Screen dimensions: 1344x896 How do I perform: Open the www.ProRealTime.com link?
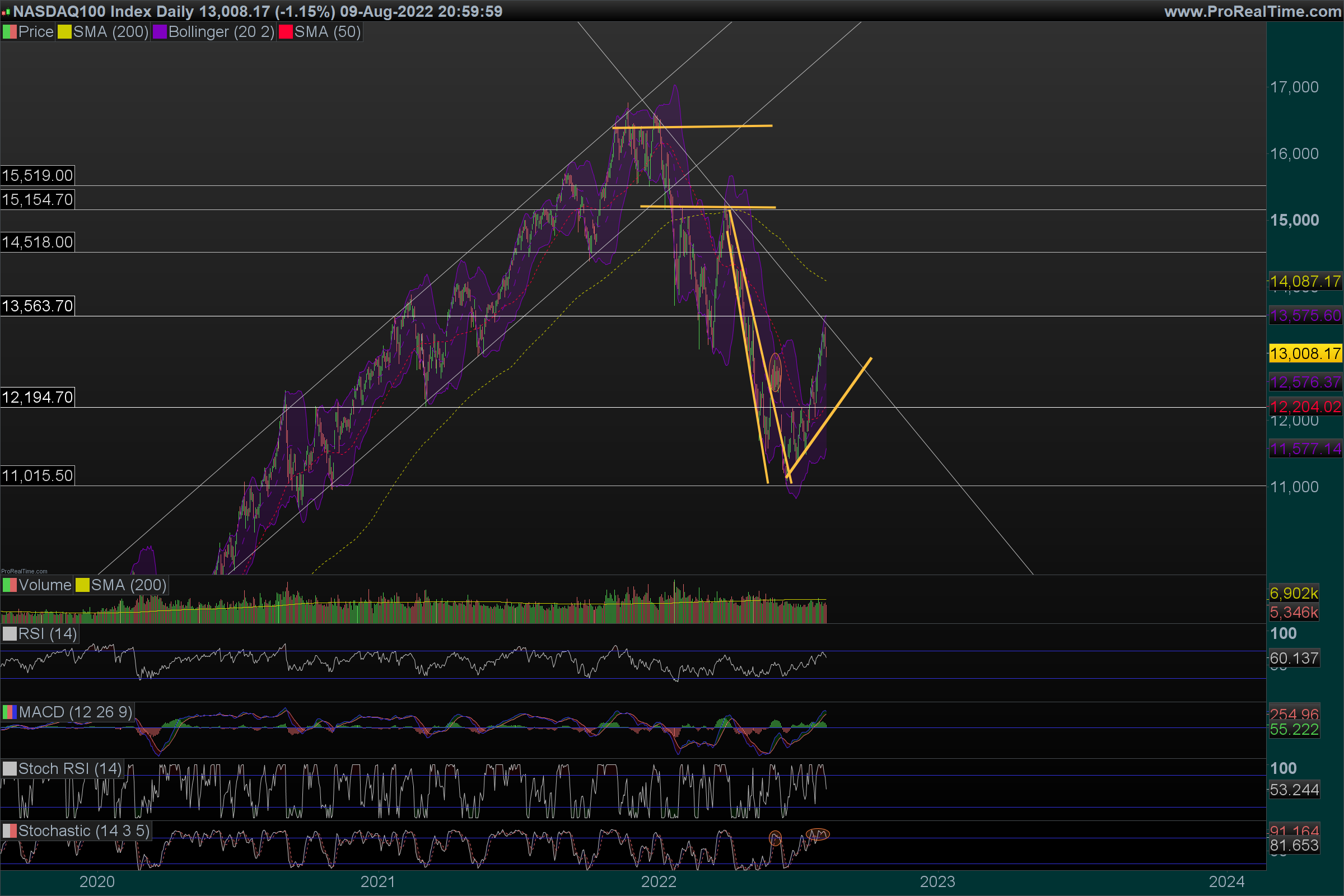pyautogui.click(x=1253, y=11)
